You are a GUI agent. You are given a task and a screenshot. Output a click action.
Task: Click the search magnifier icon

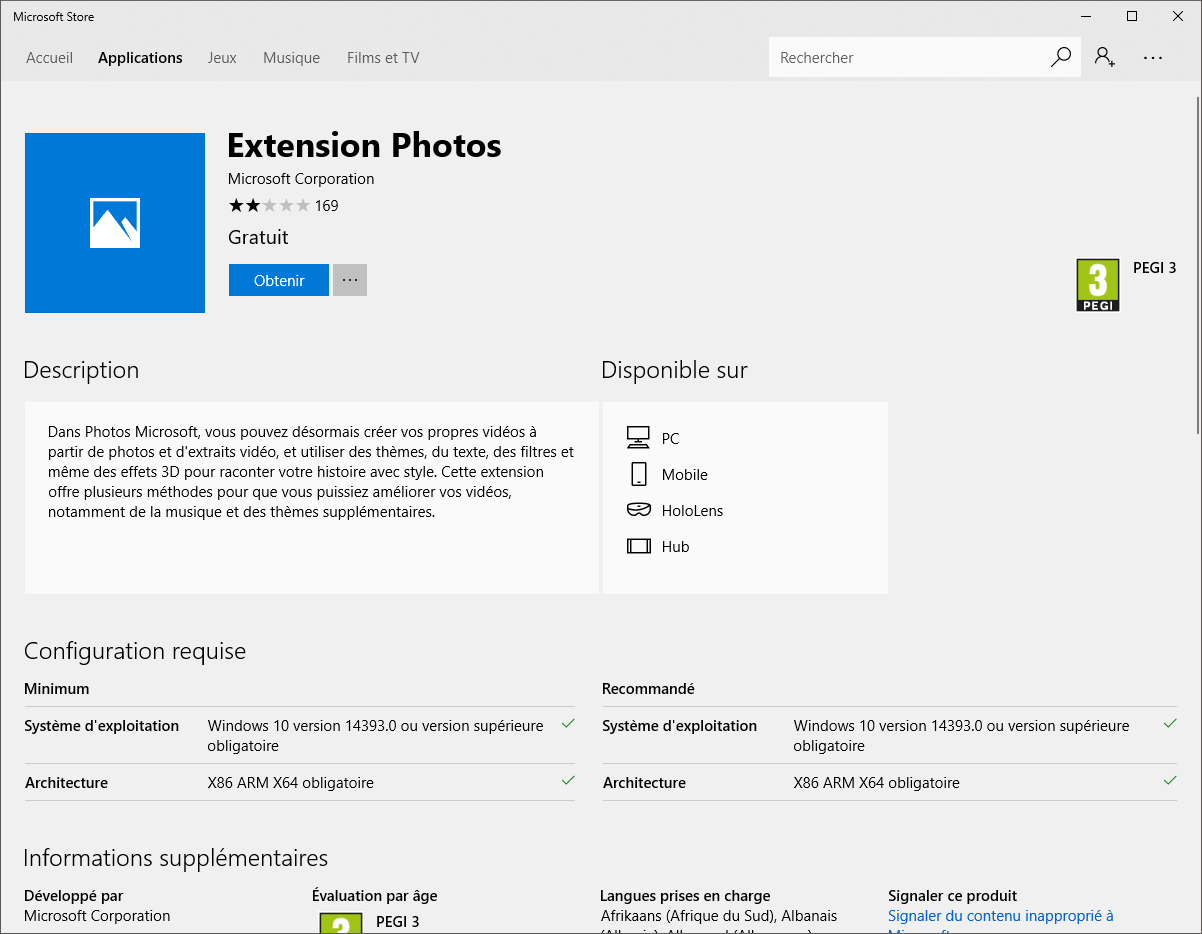tap(1061, 57)
